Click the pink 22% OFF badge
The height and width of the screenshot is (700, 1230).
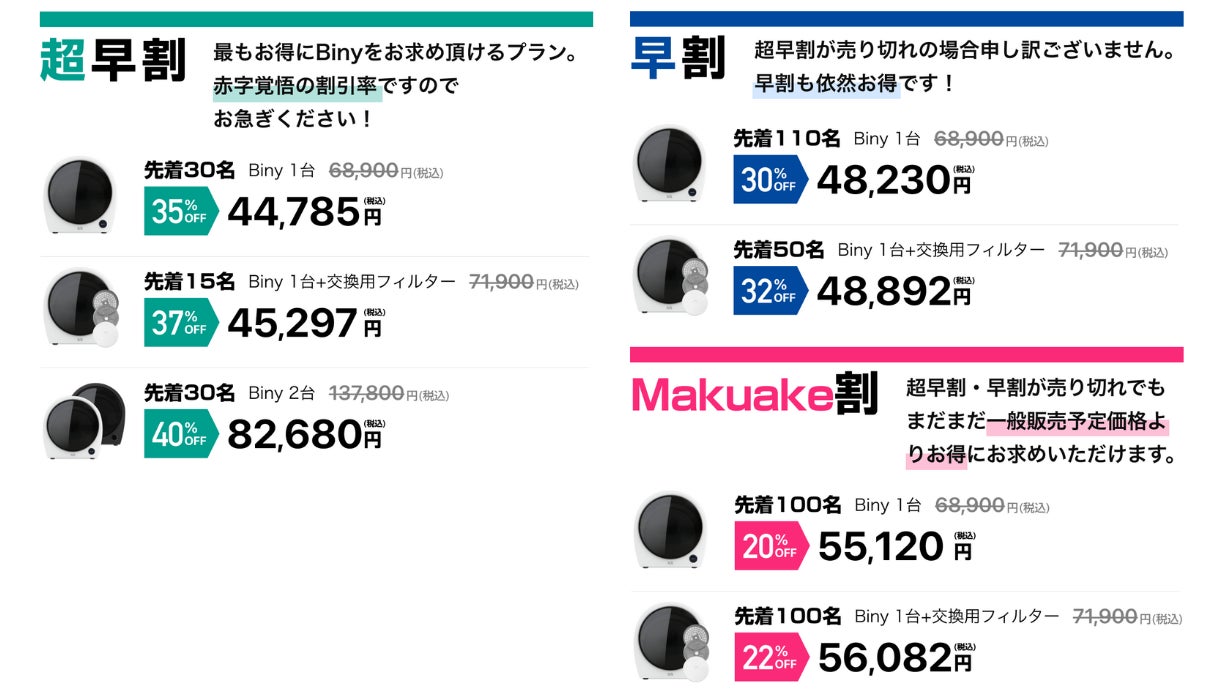[x=771, y=657]
